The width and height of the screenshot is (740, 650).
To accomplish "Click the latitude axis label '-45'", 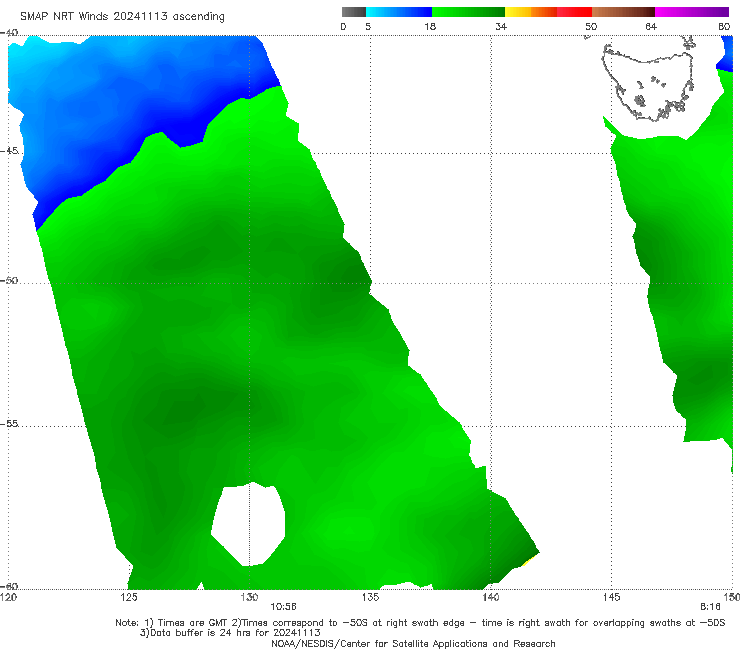I will click(x=9, y=151).
